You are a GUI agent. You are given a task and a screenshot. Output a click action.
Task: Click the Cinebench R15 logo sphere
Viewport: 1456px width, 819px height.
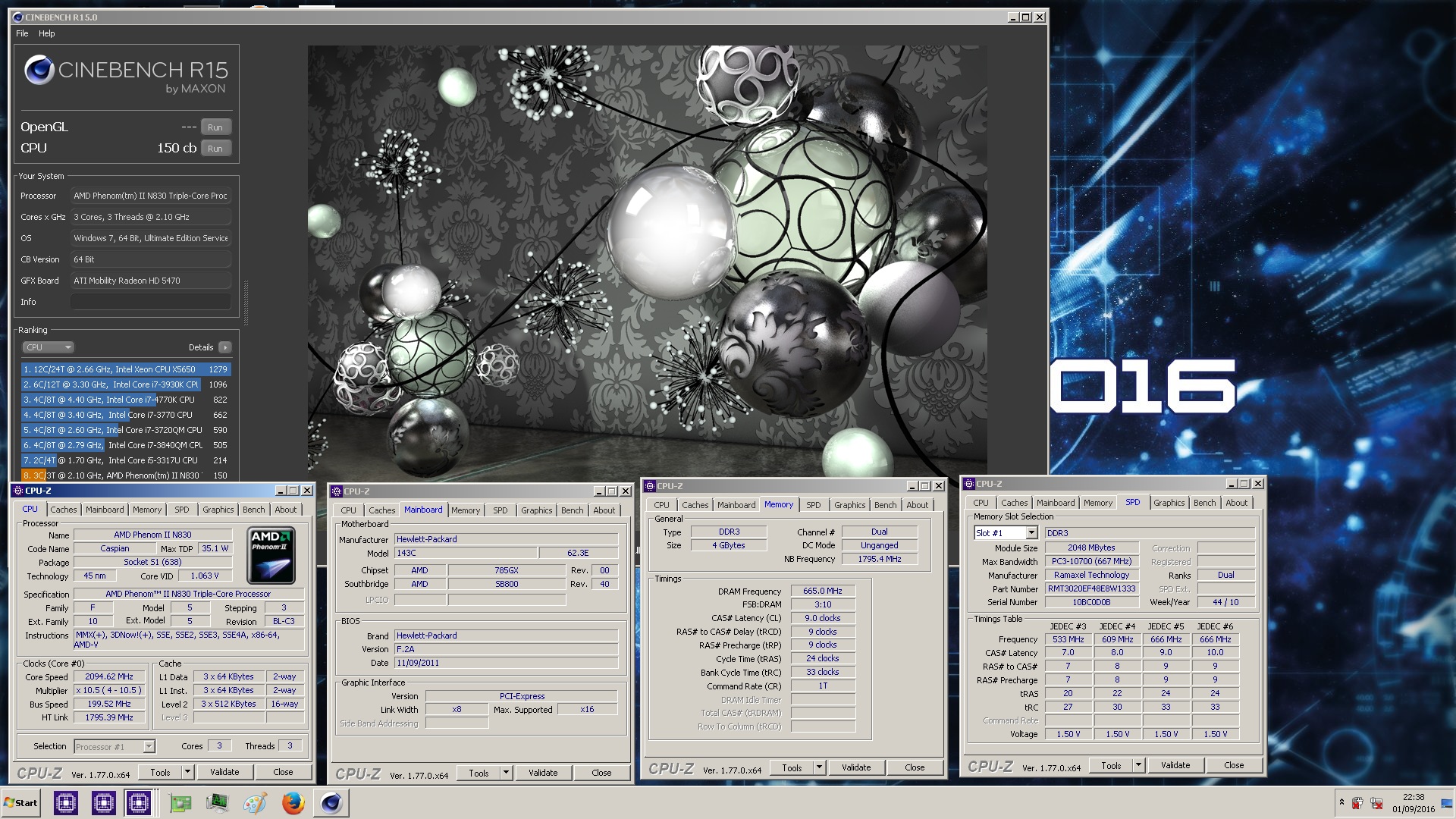[39, 70]
